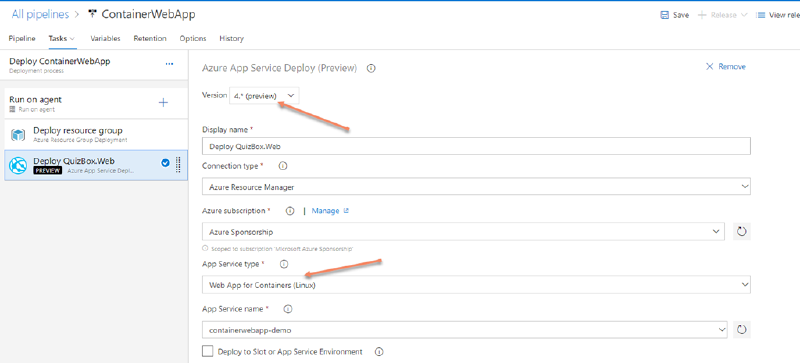The height and width of the screenshot is (363, 800).
Task: Show App Service type info tooltip
Action: 284,264
